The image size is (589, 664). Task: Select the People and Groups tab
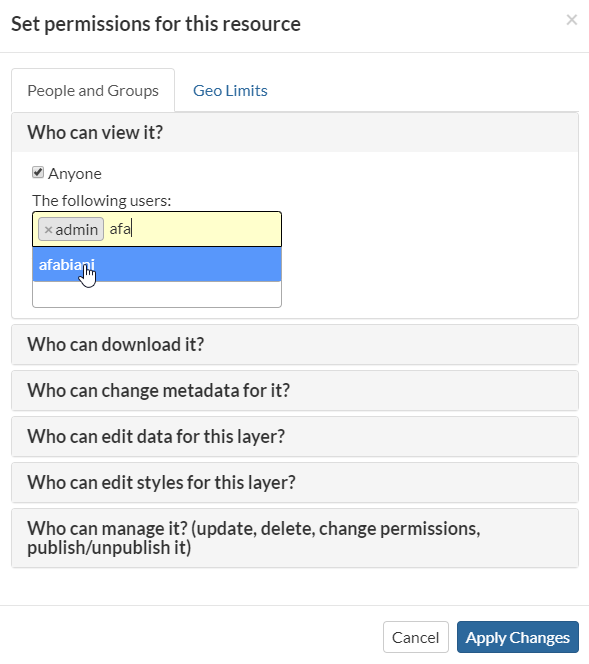[x=93, y=91]
